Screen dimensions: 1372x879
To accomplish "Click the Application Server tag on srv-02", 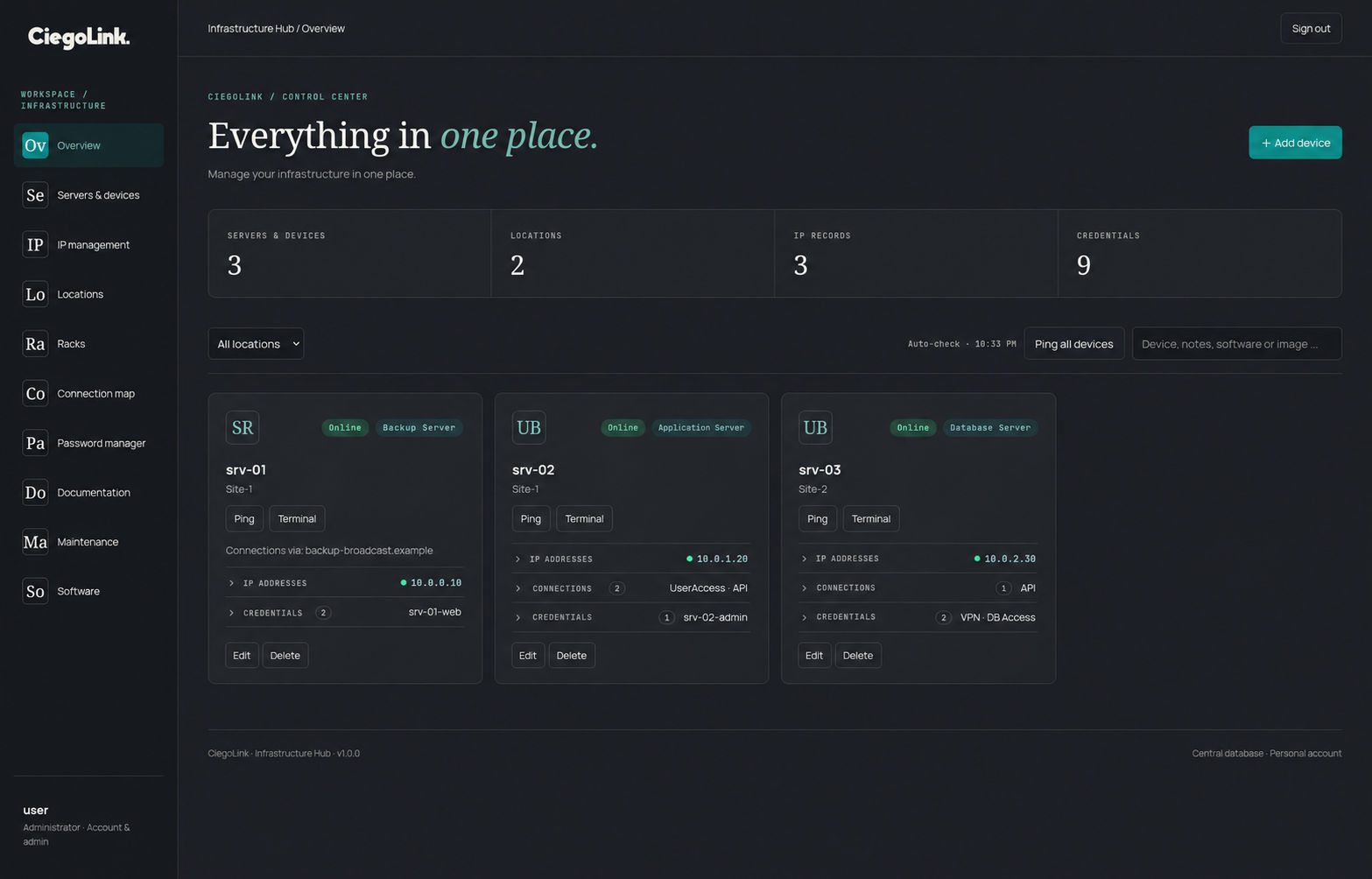I will [x=701, y=427].
